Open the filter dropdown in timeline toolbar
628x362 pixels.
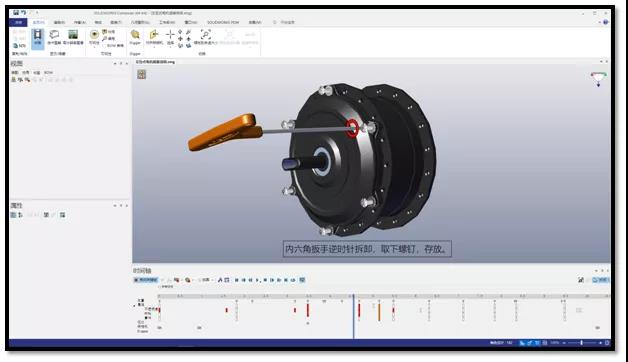click(x=207, y=280)
